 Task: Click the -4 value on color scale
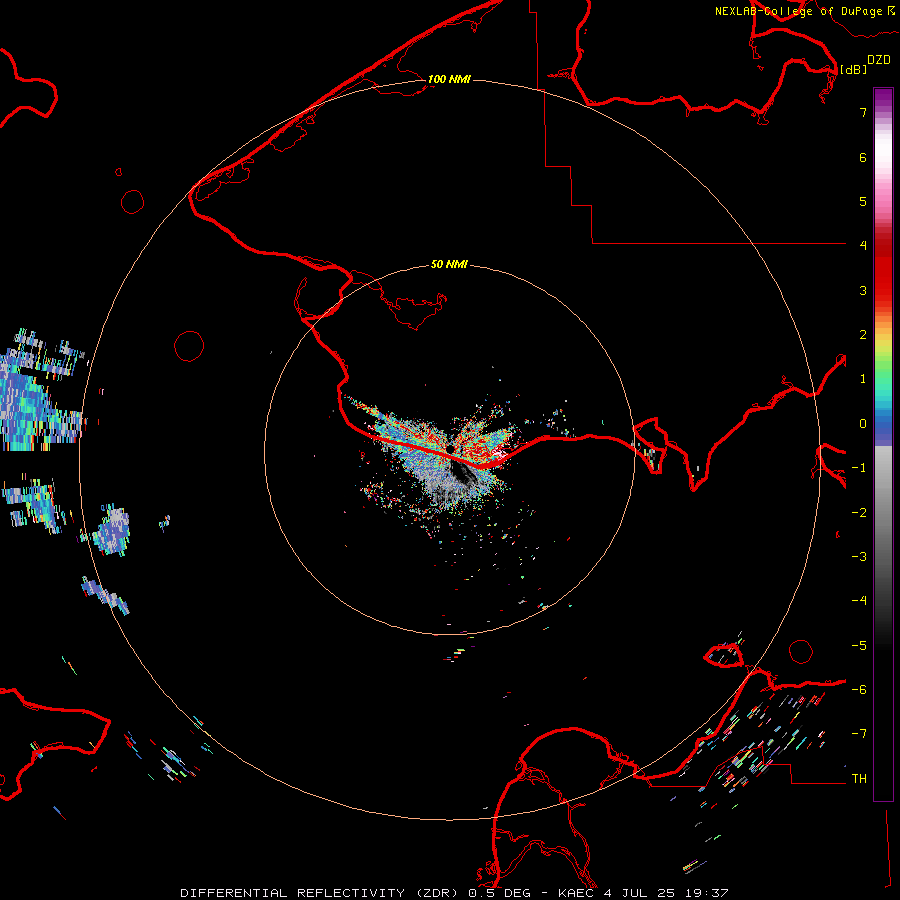coord(859,600)
